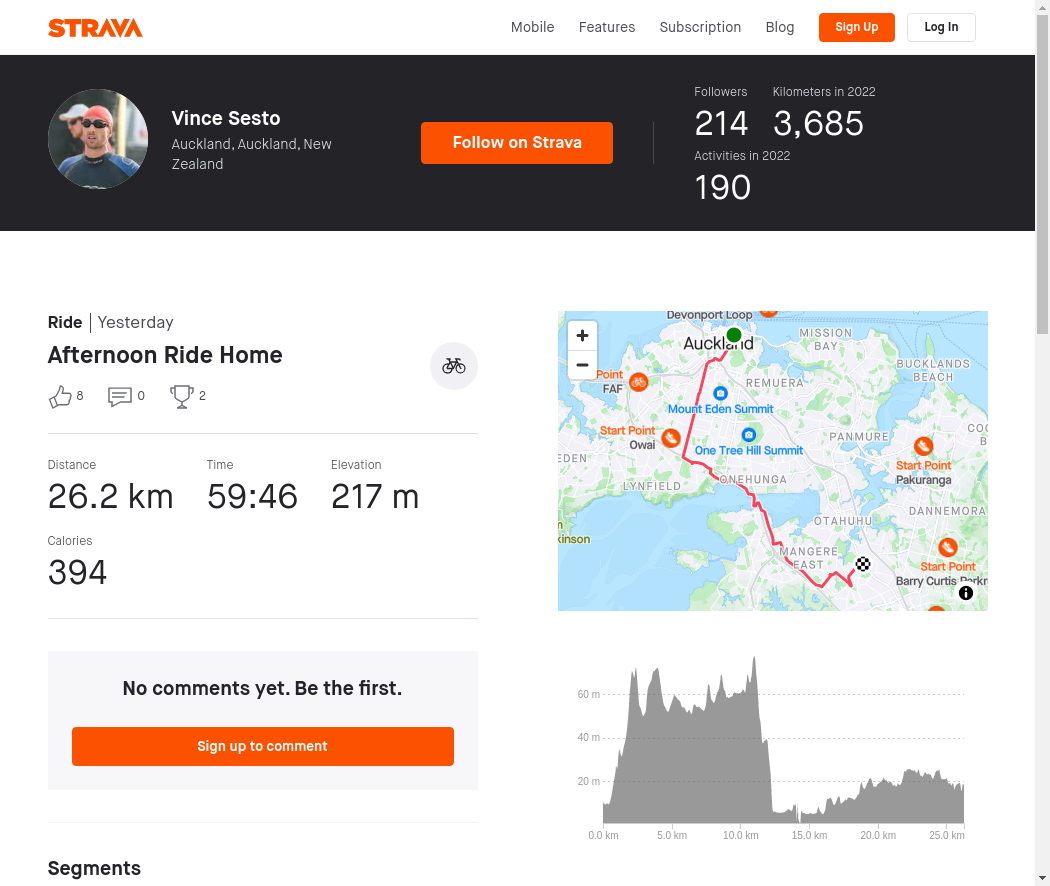The width and height of the screenshot is (1050, 886).
Task: Open the Features menu item
Action: [x=607, y=27]
